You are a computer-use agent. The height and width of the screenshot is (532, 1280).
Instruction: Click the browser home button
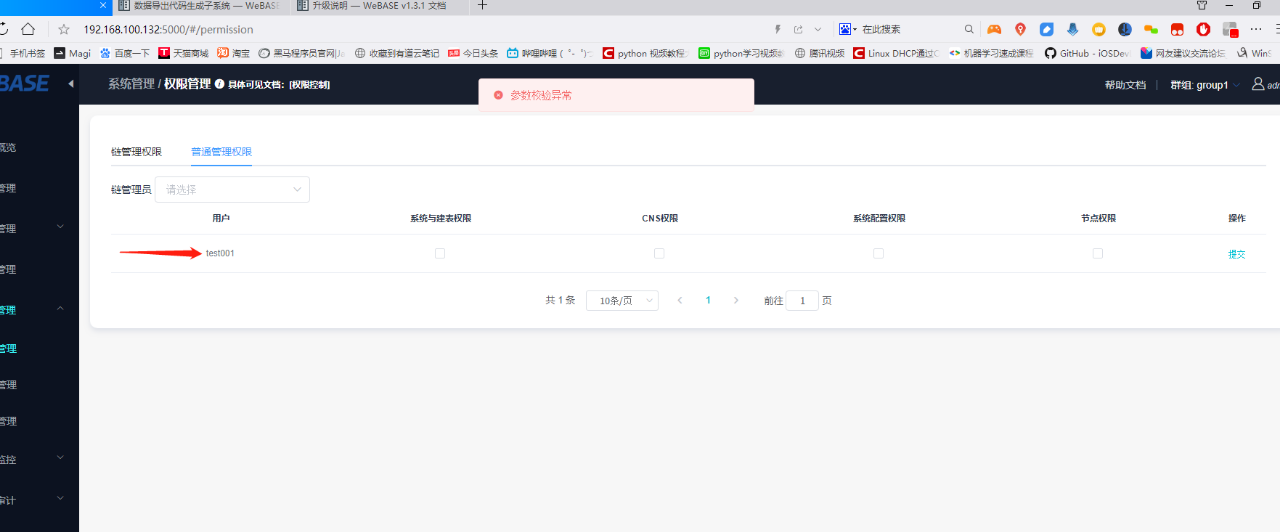pyautogui.click(x=28, y=29)
